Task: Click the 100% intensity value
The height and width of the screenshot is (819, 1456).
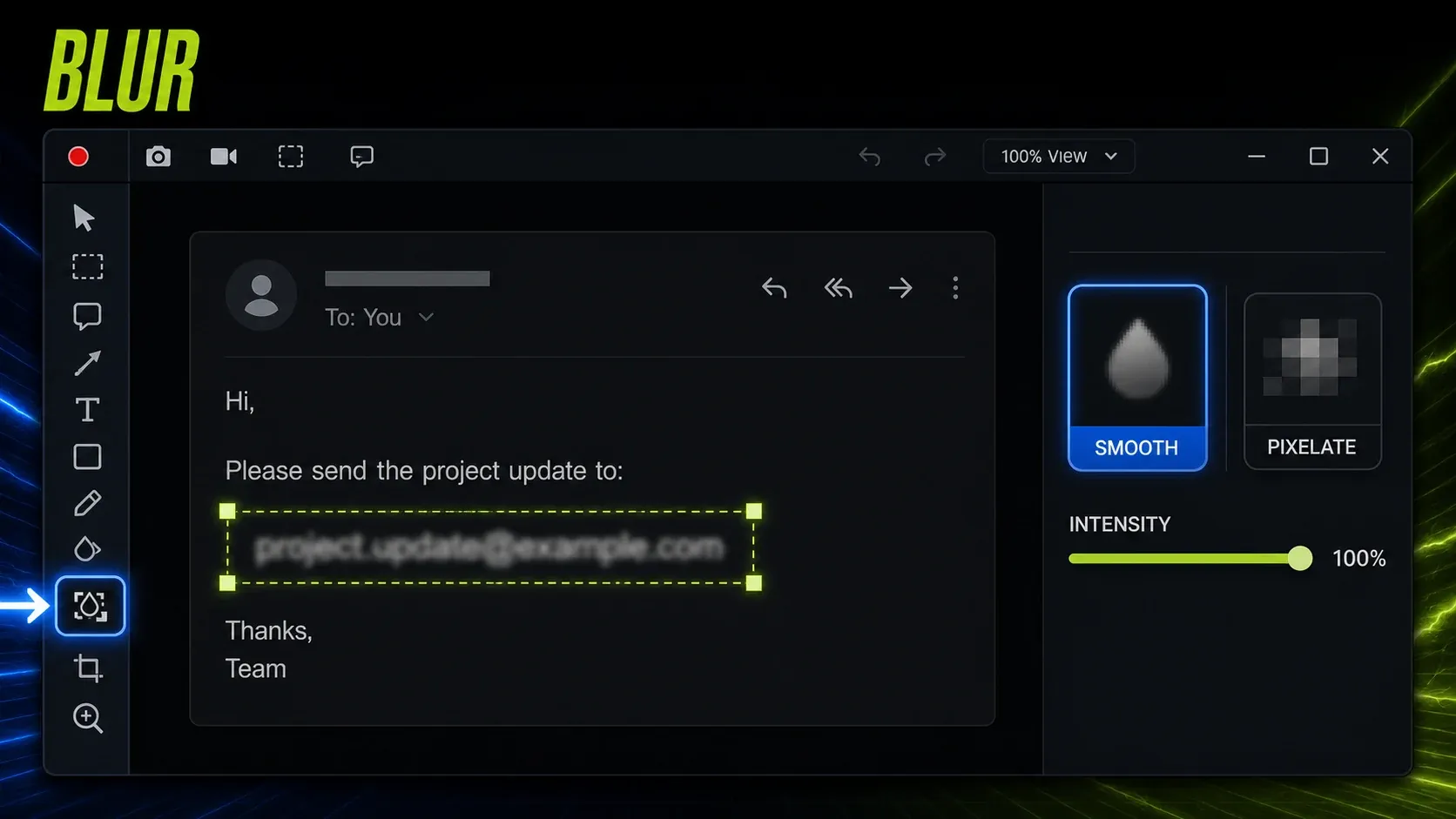Action: (1359, 558)
